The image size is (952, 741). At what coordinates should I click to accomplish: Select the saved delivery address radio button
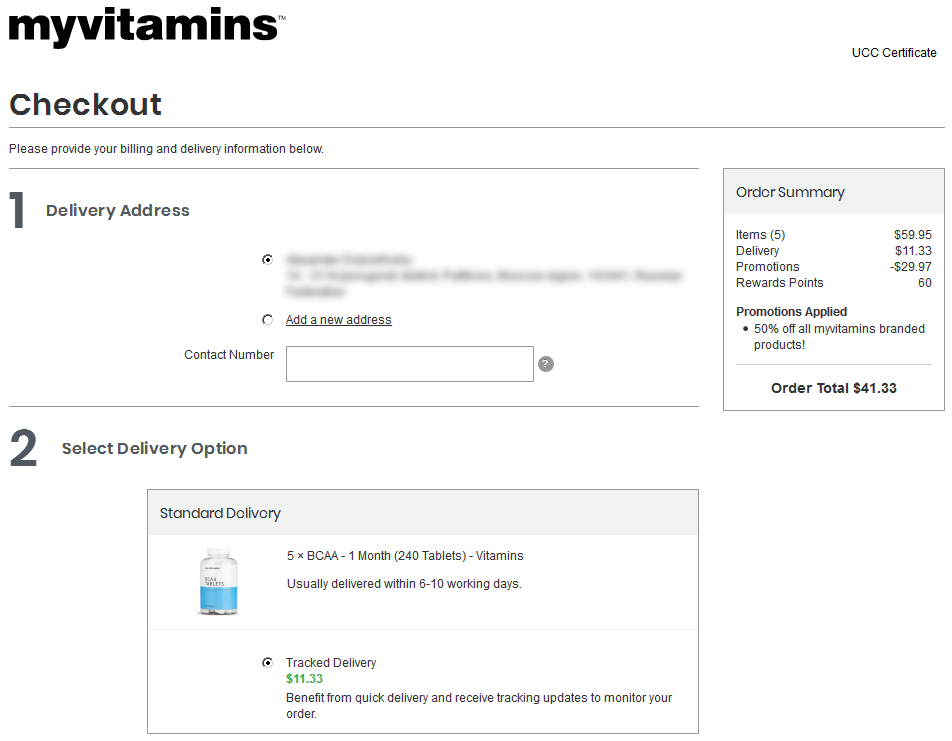tap(267, 259)
